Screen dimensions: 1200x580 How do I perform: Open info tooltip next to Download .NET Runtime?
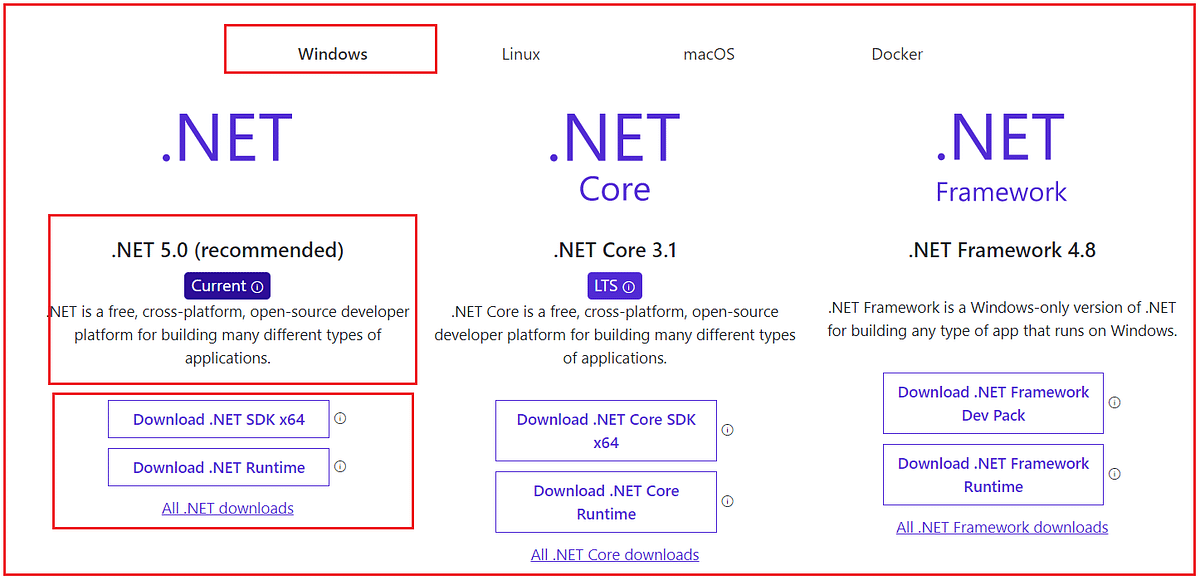click(x=340, y=467)
